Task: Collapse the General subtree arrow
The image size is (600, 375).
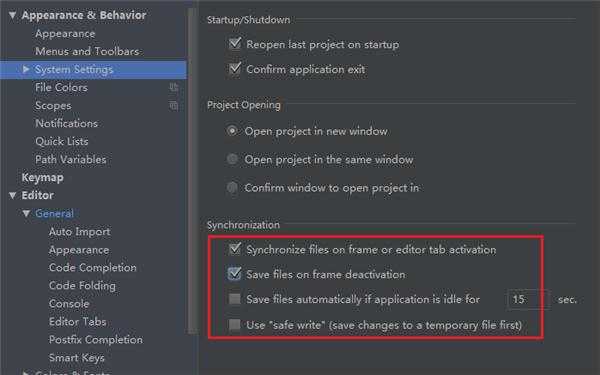Action: coord(26,214)
